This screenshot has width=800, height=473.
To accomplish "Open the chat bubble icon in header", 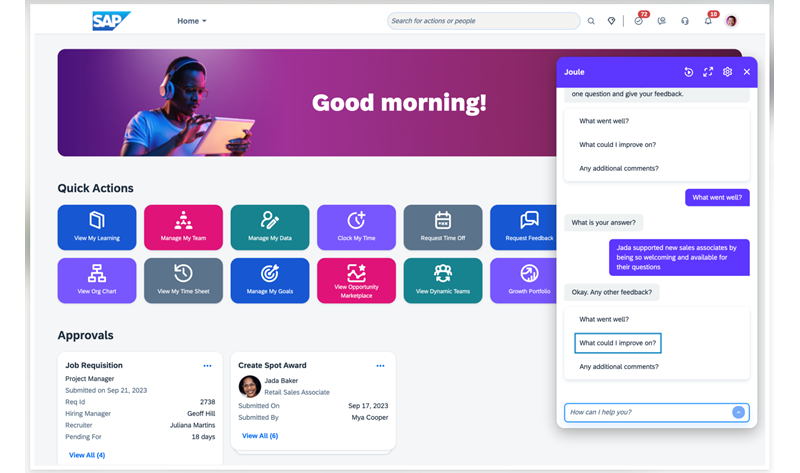I will coord(662,21).
